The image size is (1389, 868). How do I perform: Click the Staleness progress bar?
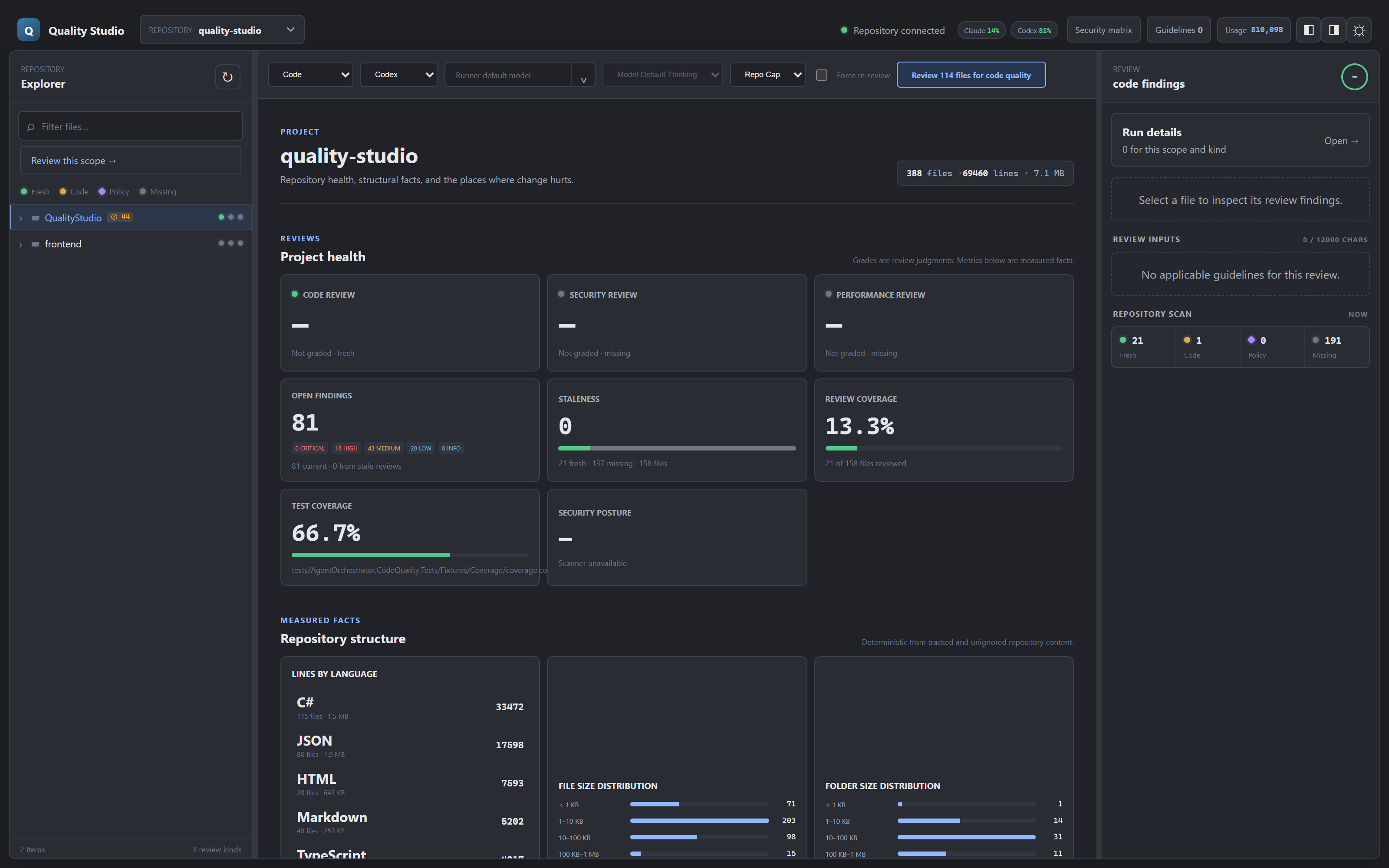point(677,448)
